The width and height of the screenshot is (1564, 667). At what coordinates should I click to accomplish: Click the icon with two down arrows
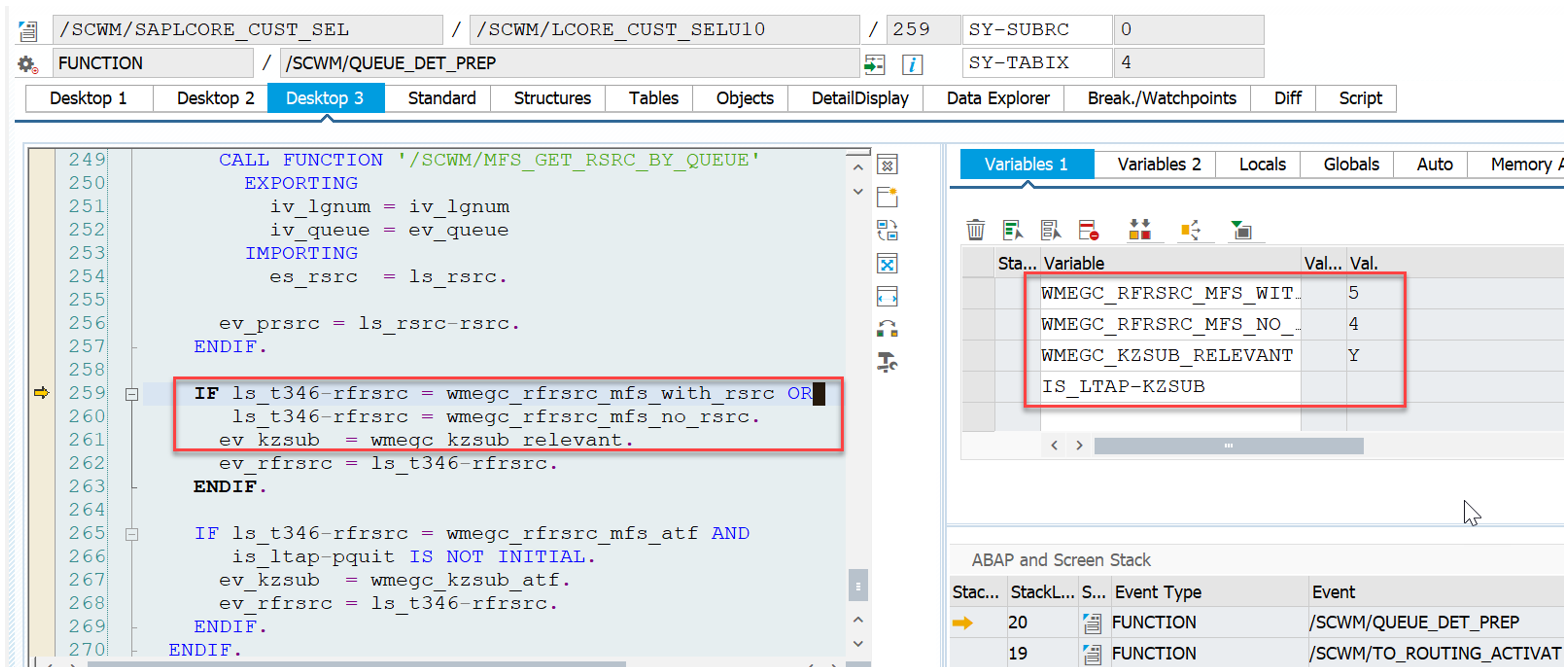tap(1140, 230)
